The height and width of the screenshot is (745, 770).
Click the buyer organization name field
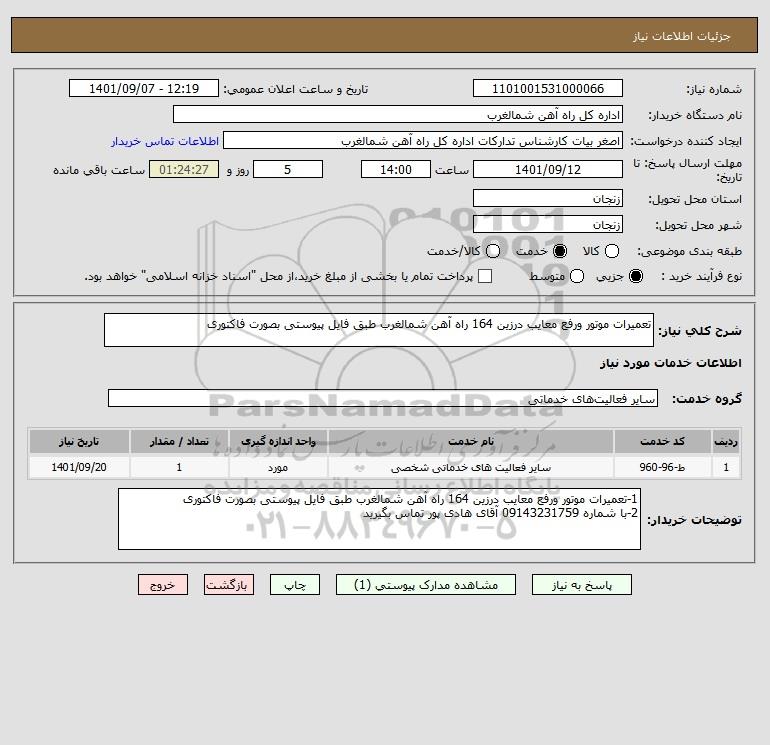click(x=398, y=114)
